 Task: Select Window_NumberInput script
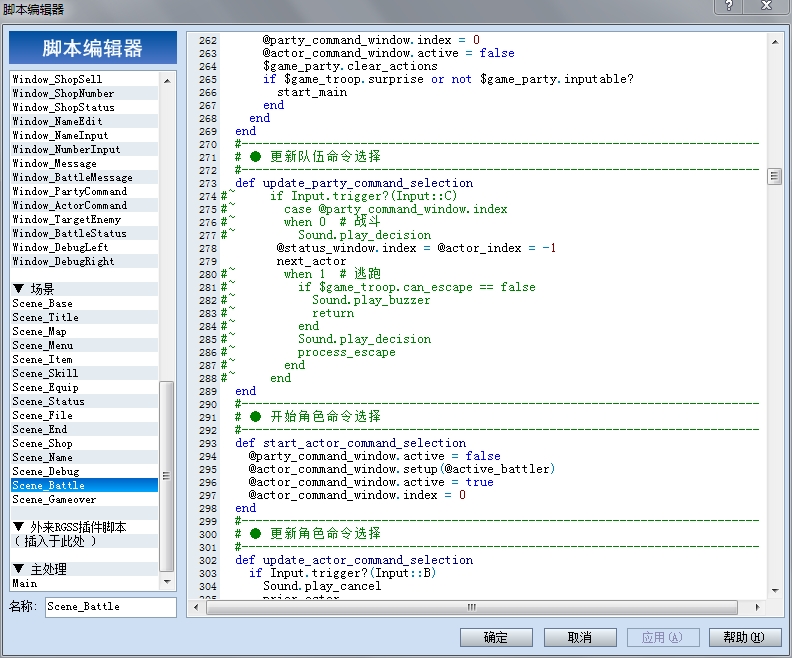(x=84, y=149)
